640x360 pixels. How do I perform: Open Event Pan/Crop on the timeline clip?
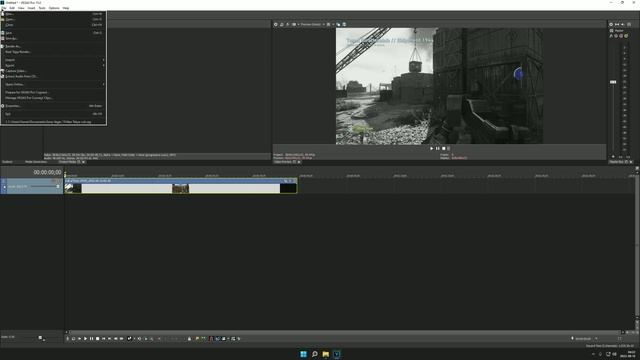285,181
